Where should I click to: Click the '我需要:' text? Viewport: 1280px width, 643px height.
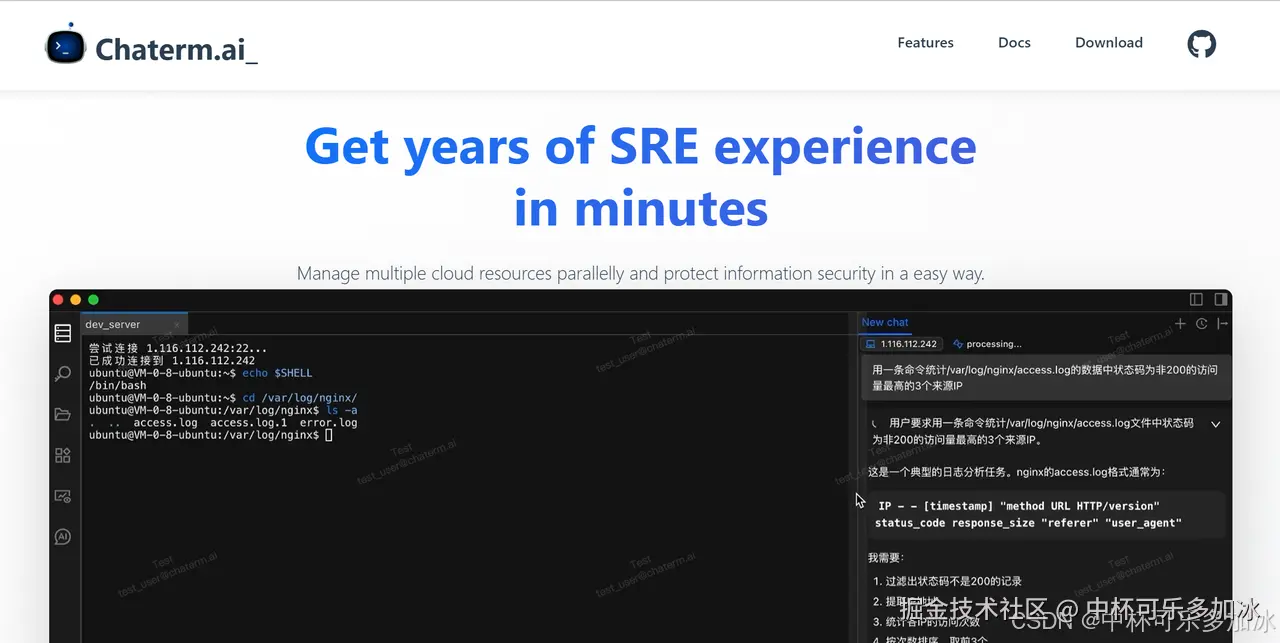tap(886, 557)
